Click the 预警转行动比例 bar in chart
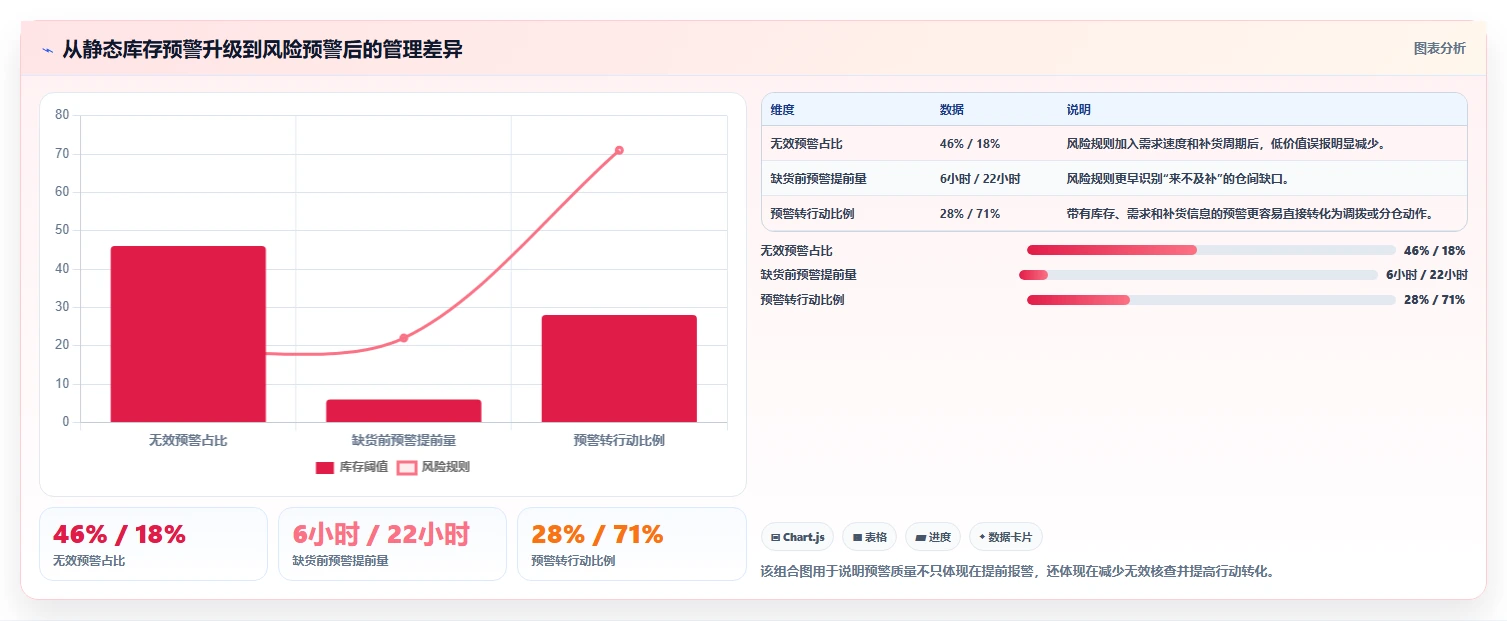 click(619, 369)
